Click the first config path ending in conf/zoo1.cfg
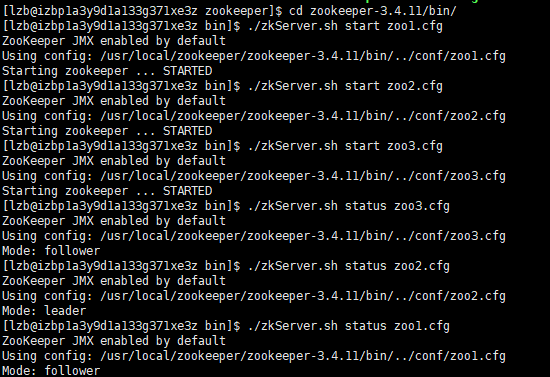 [x=303, y=56]
